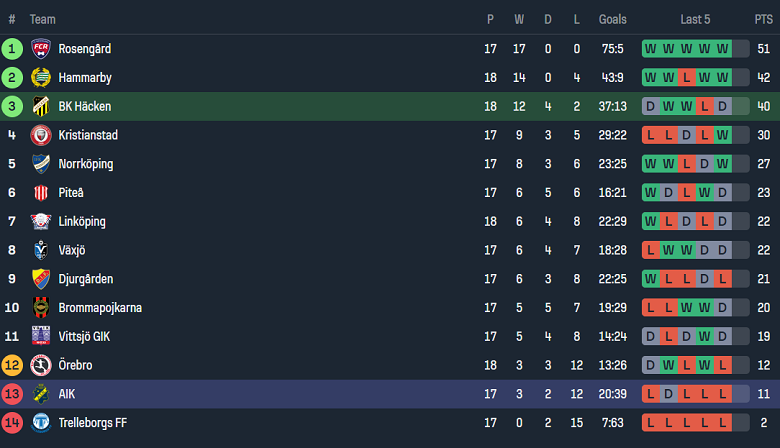
Task: Click the orange position 12 badge
Action: [12, 365]
